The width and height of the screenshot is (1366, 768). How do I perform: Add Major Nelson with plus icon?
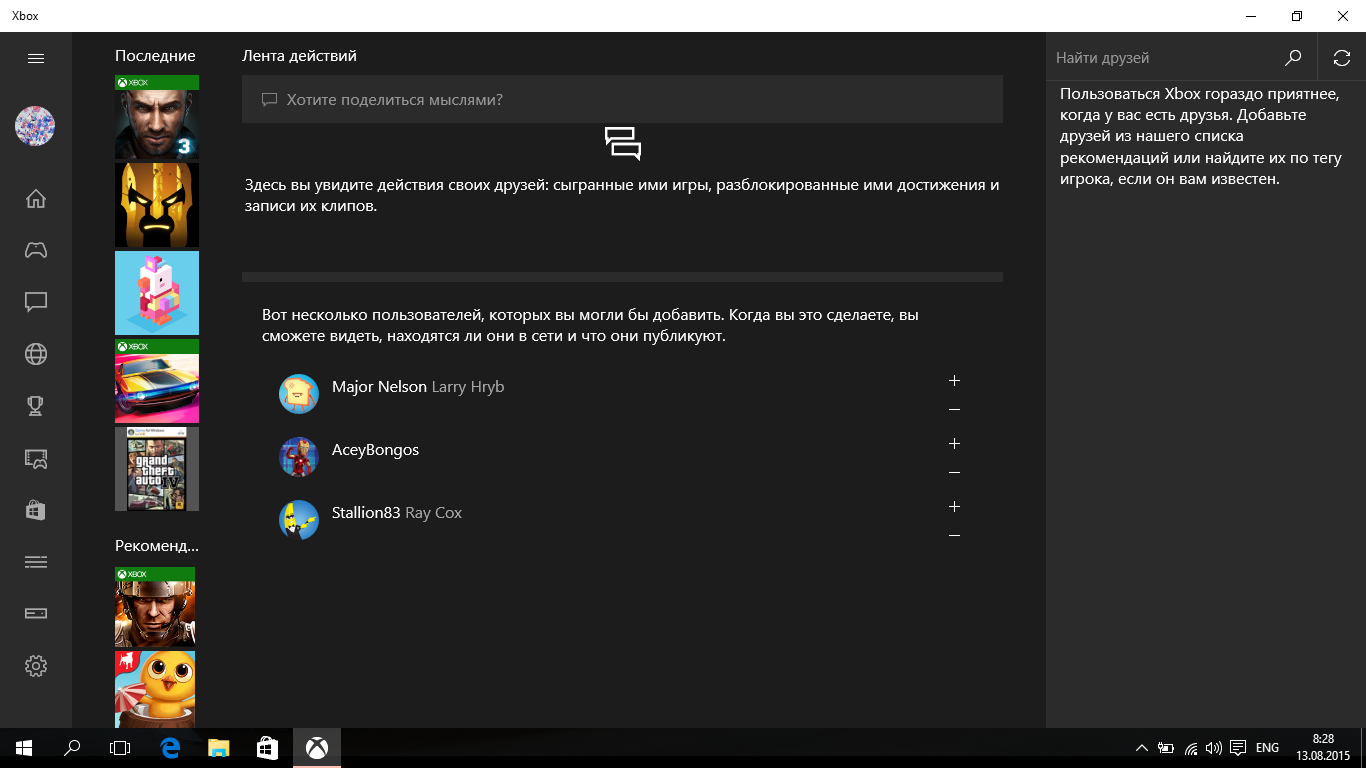954,381
